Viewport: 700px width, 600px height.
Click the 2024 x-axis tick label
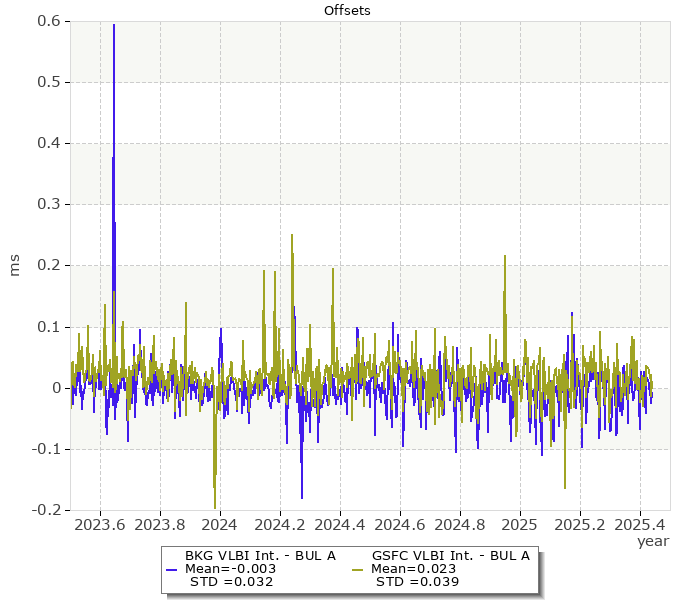tap(220, 525)
